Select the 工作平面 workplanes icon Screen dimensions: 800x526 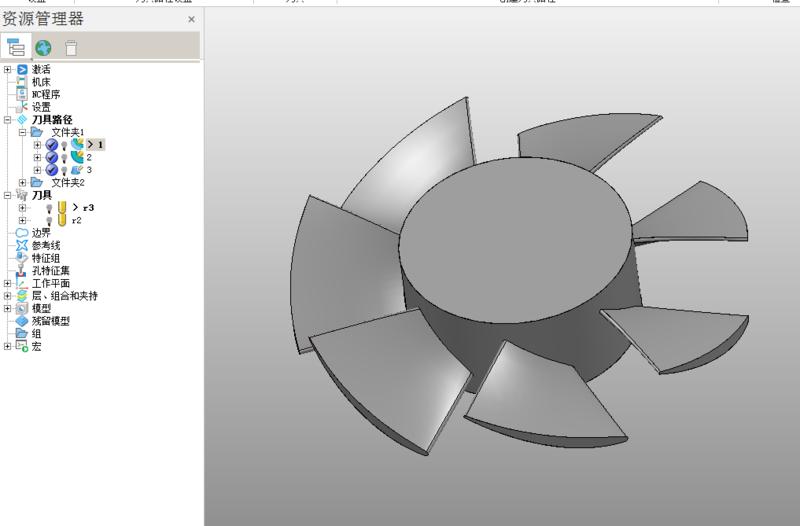(22, 283)
